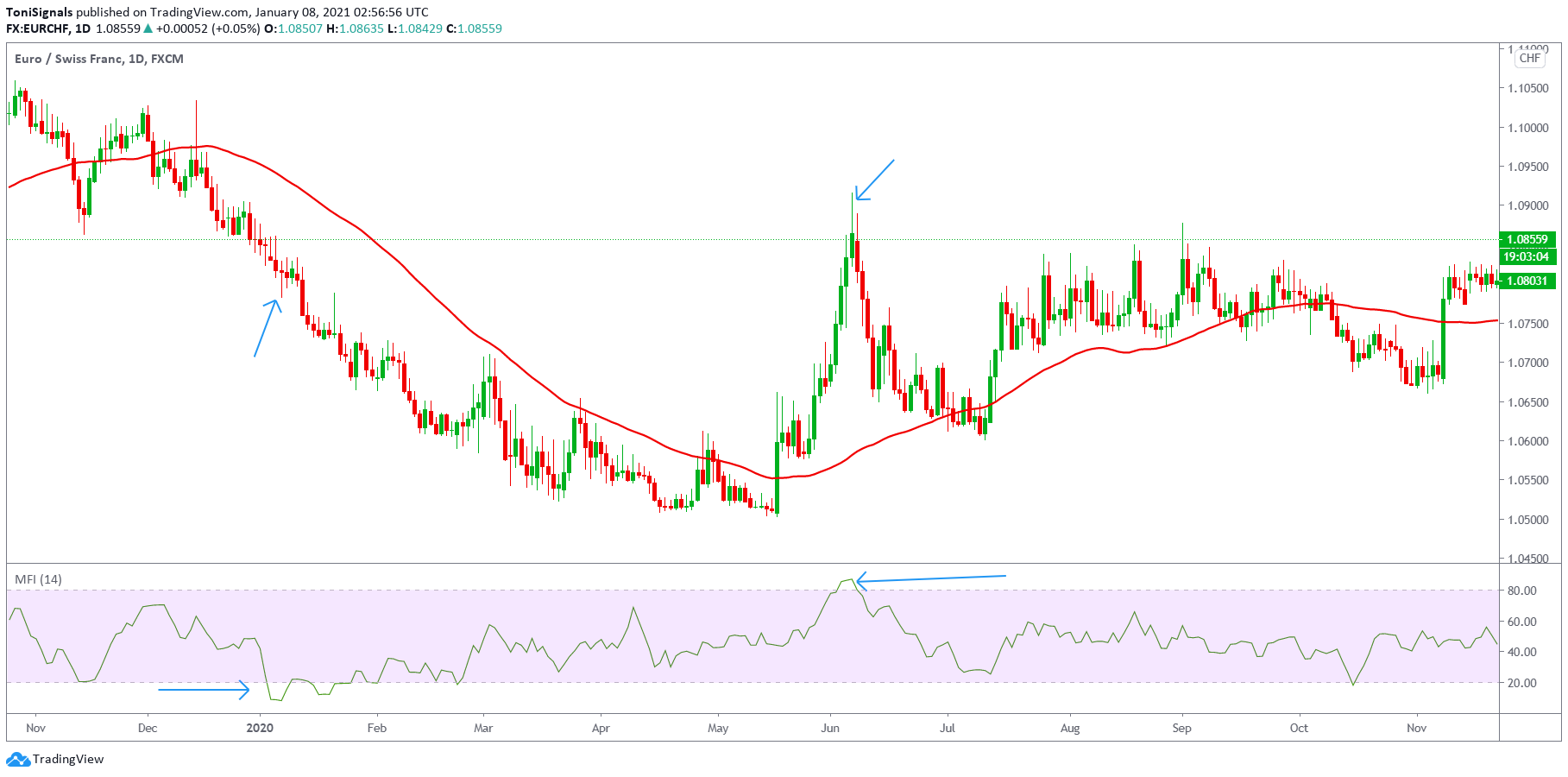Click the 80.00 level on the MFI scale

click(1521, 591)
